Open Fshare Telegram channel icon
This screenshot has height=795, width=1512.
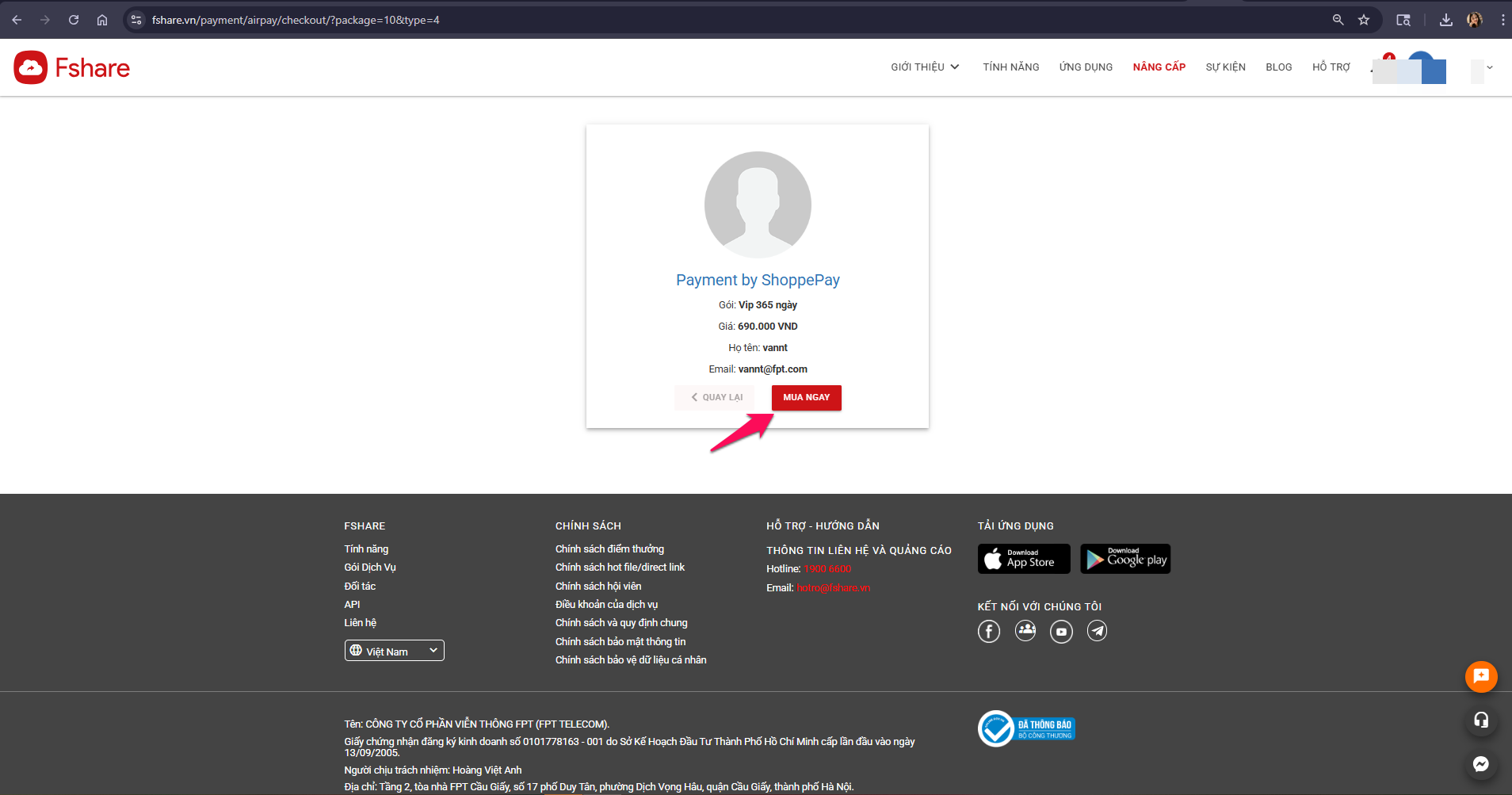1097,631
